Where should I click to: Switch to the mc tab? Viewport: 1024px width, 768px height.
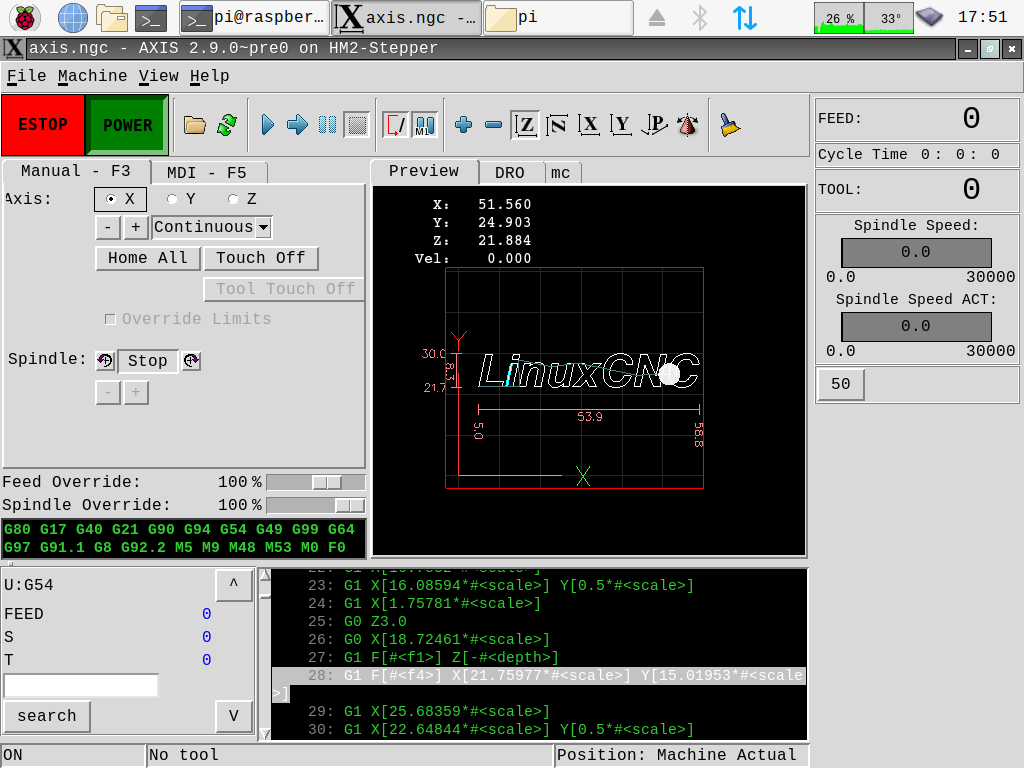560,173
